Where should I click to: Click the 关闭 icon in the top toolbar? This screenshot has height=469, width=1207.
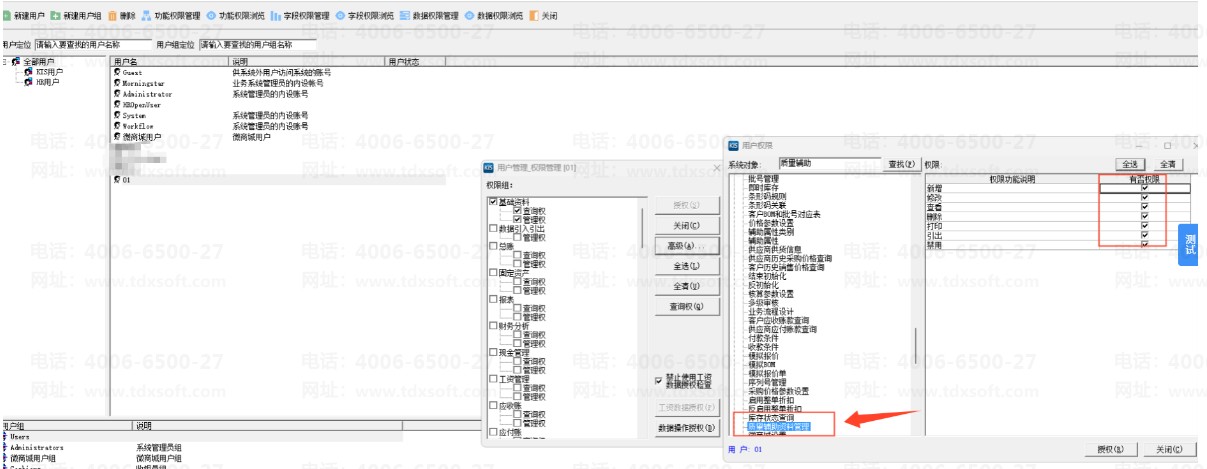point(533,16)
